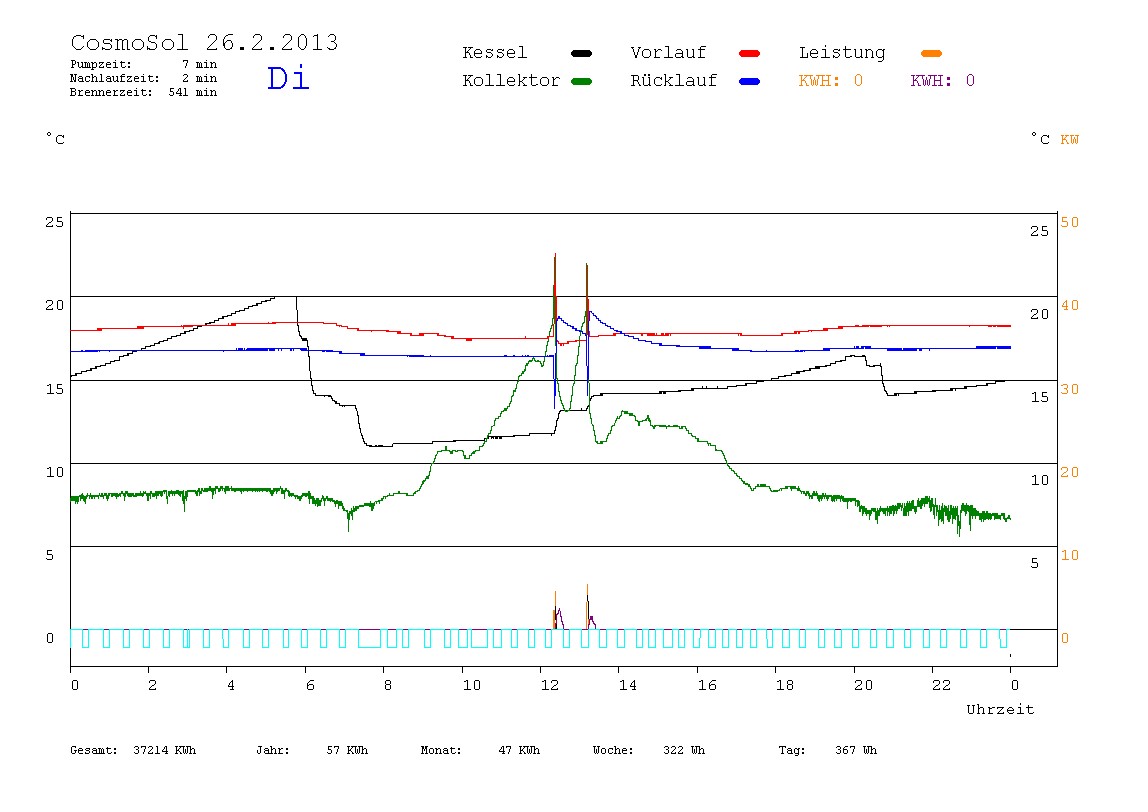The image size is (1148, 812).
Task: Click the Vorlauf legend label
Action: pyautogui.click(x=668, y=53)
